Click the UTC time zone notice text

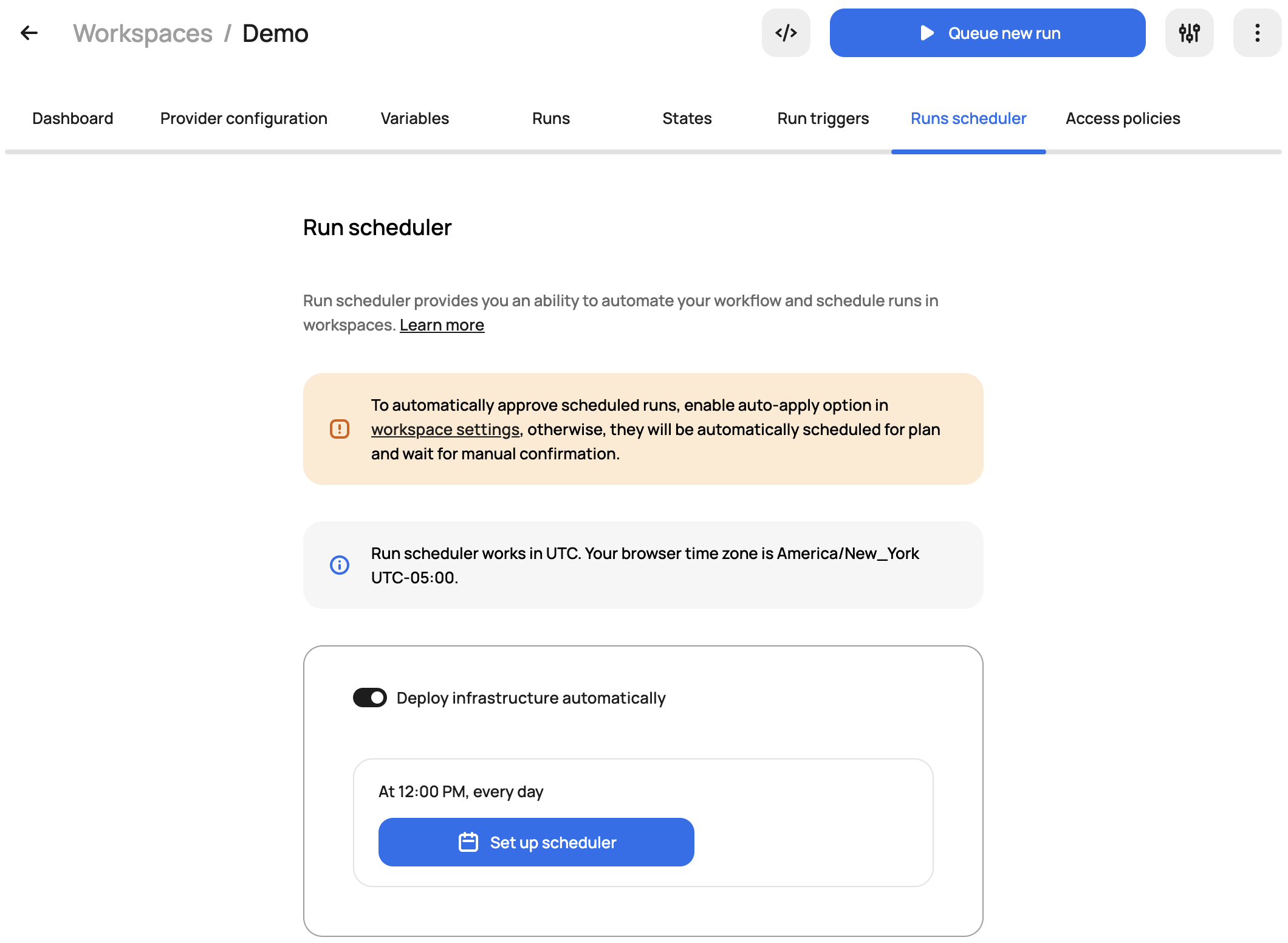coord(645,565)
